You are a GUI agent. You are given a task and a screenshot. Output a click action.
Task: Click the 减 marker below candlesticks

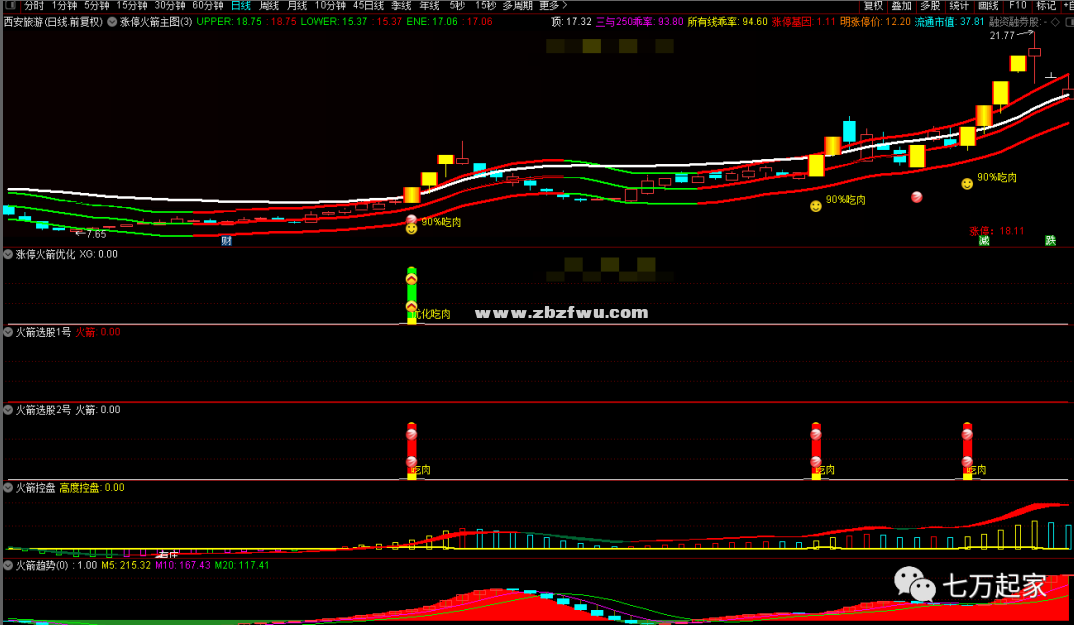[x=984, y=241]
